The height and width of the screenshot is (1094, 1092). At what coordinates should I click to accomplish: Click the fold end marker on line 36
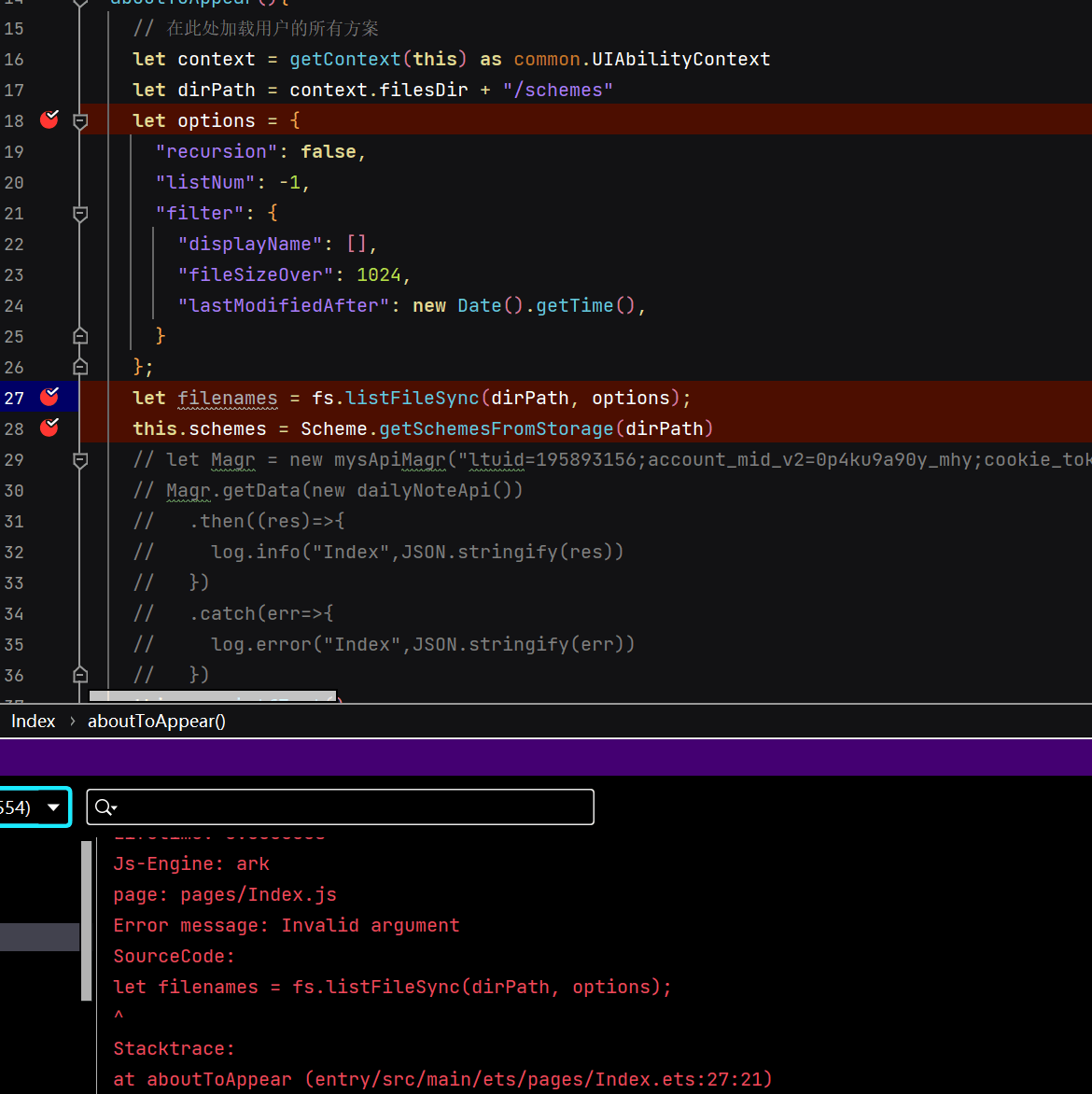(x=80, y=674)
